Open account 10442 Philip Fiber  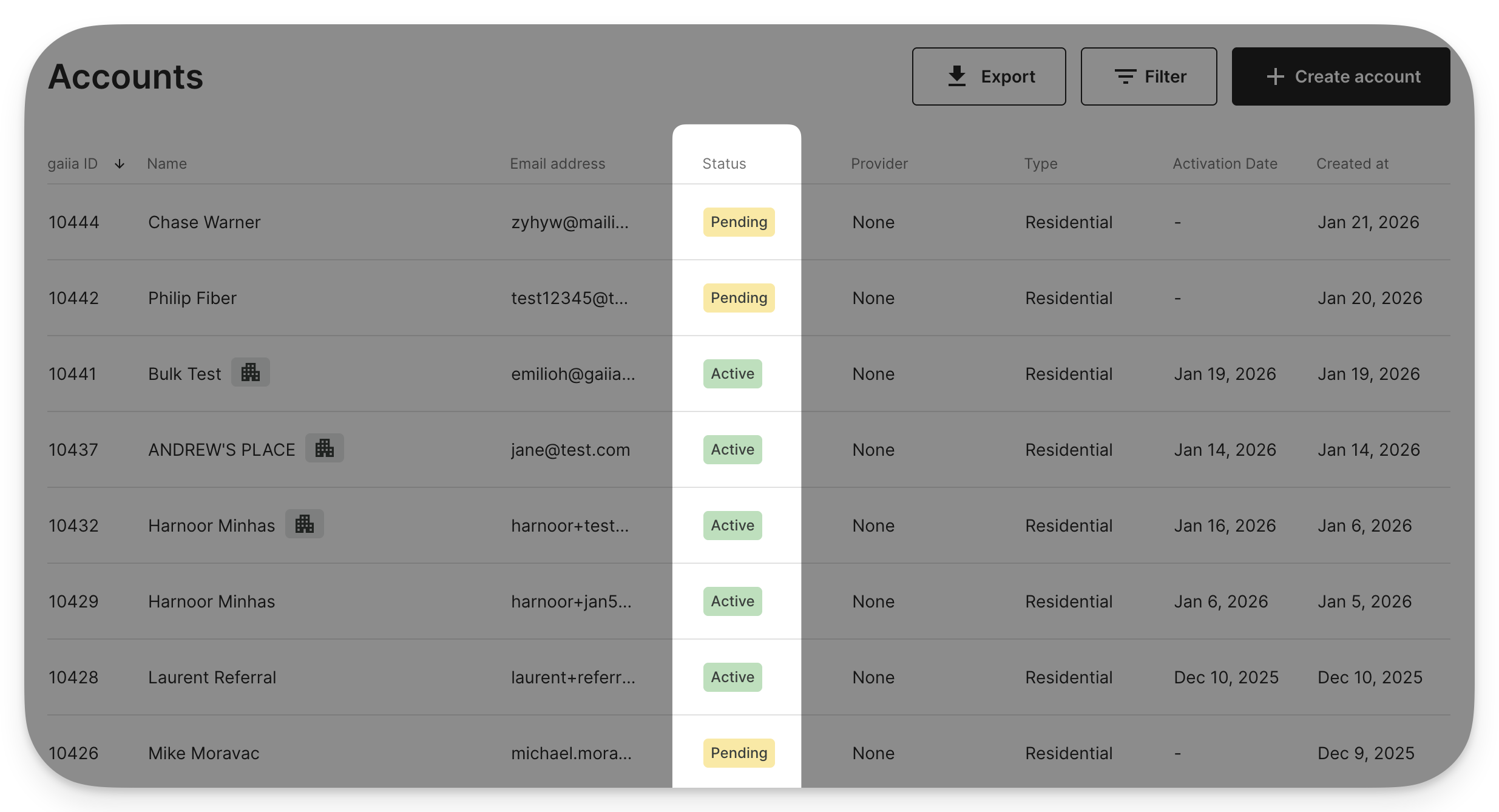pyautogui.click(x=192, y=298)
